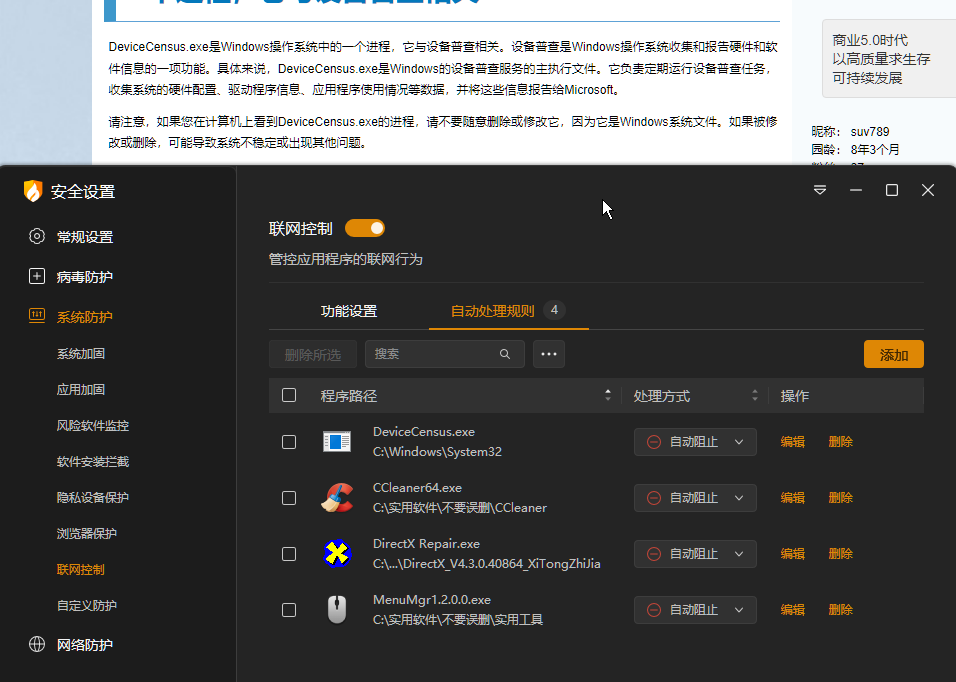Open the 自动阻止 dropdown for DeviceCensus.exe
Image resolution: width=956 pixels, height=682 pixels.
tap(694, 441)
